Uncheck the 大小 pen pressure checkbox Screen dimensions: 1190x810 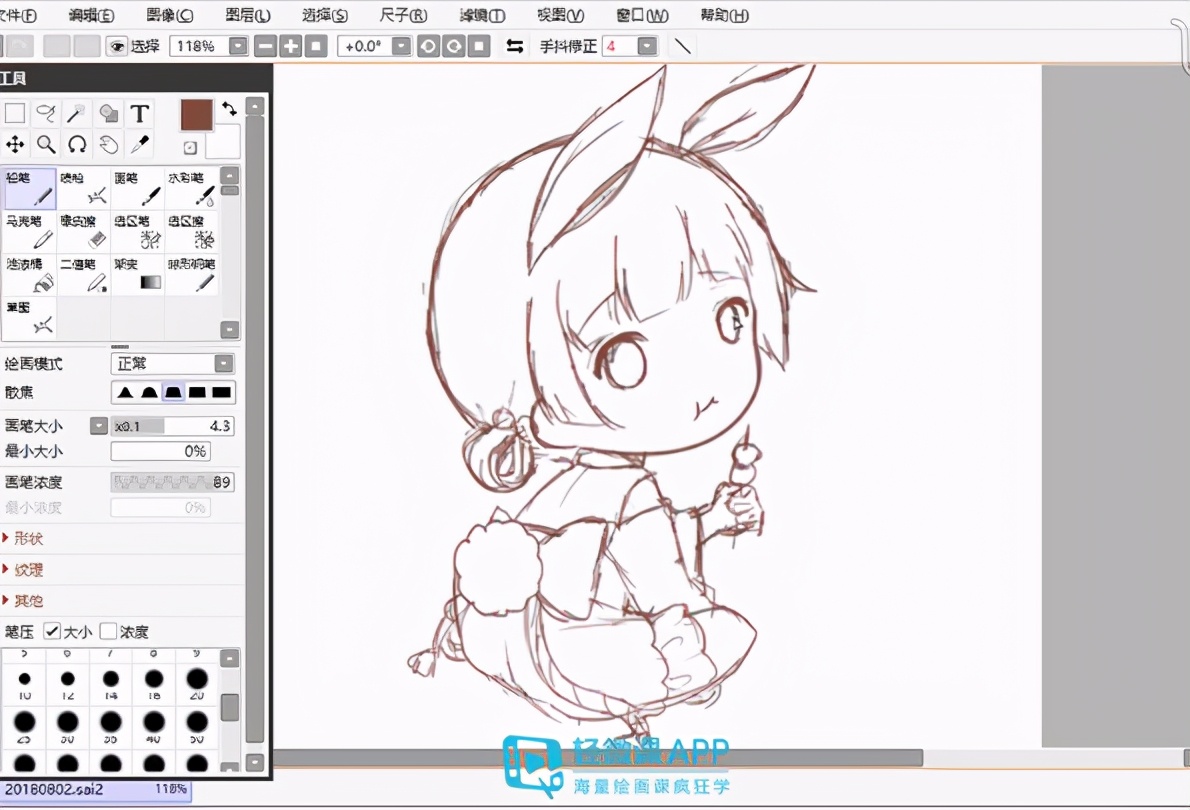pos(52,631)
